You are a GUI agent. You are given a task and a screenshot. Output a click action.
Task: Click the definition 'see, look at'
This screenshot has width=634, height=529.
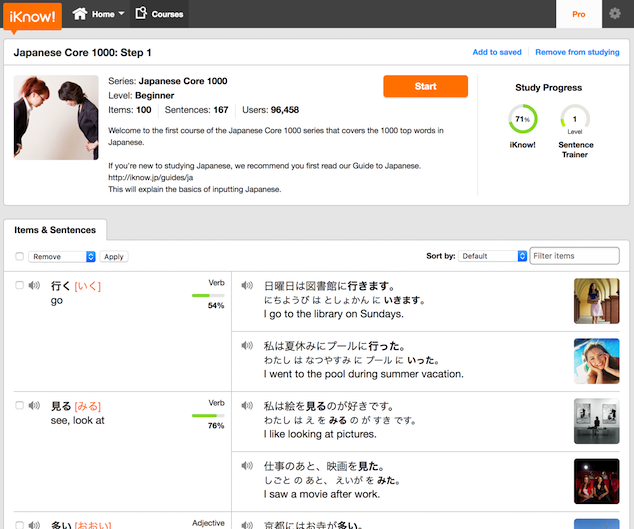pos(77,421)
